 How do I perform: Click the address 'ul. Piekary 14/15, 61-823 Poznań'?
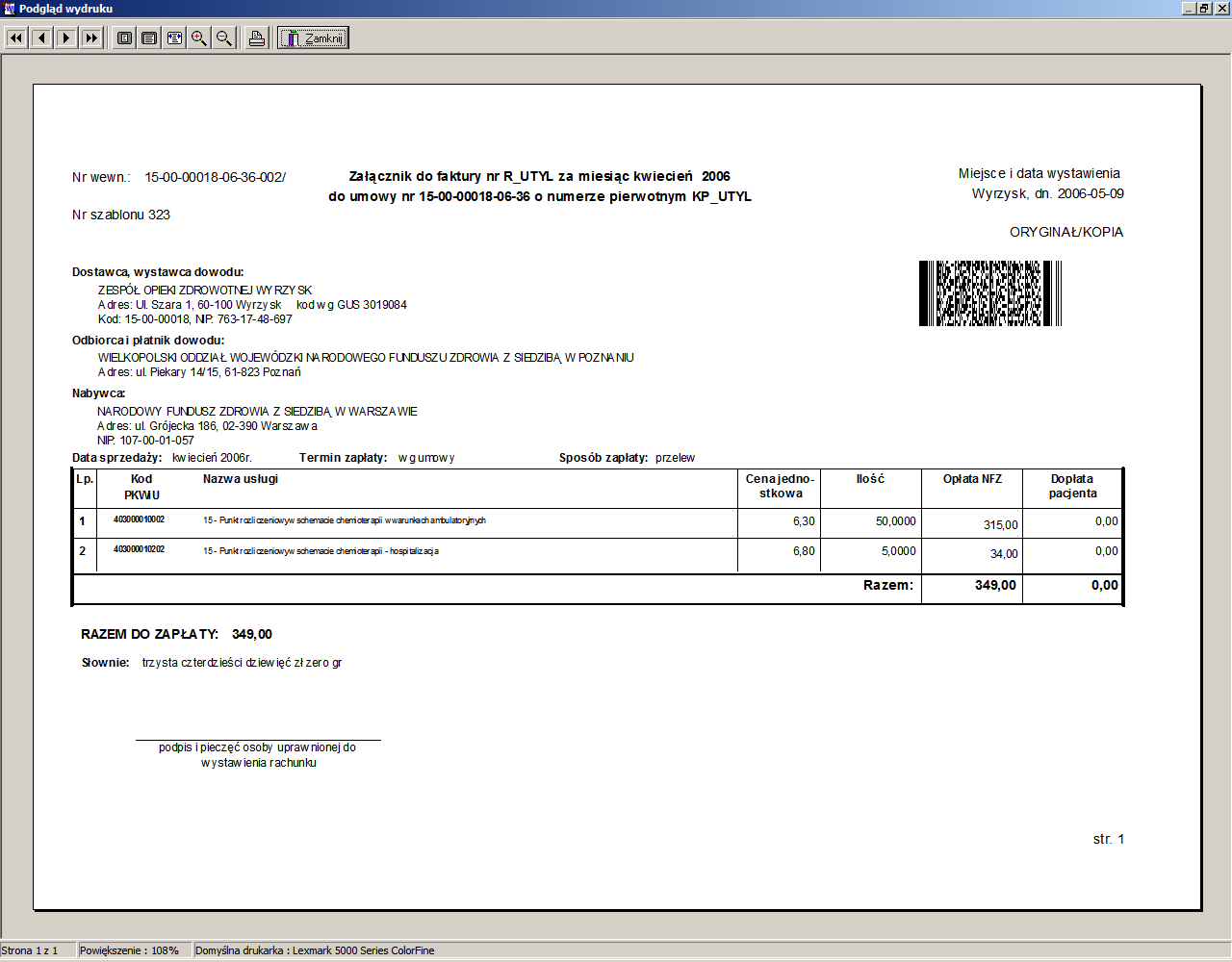click(x=218, y=371)
